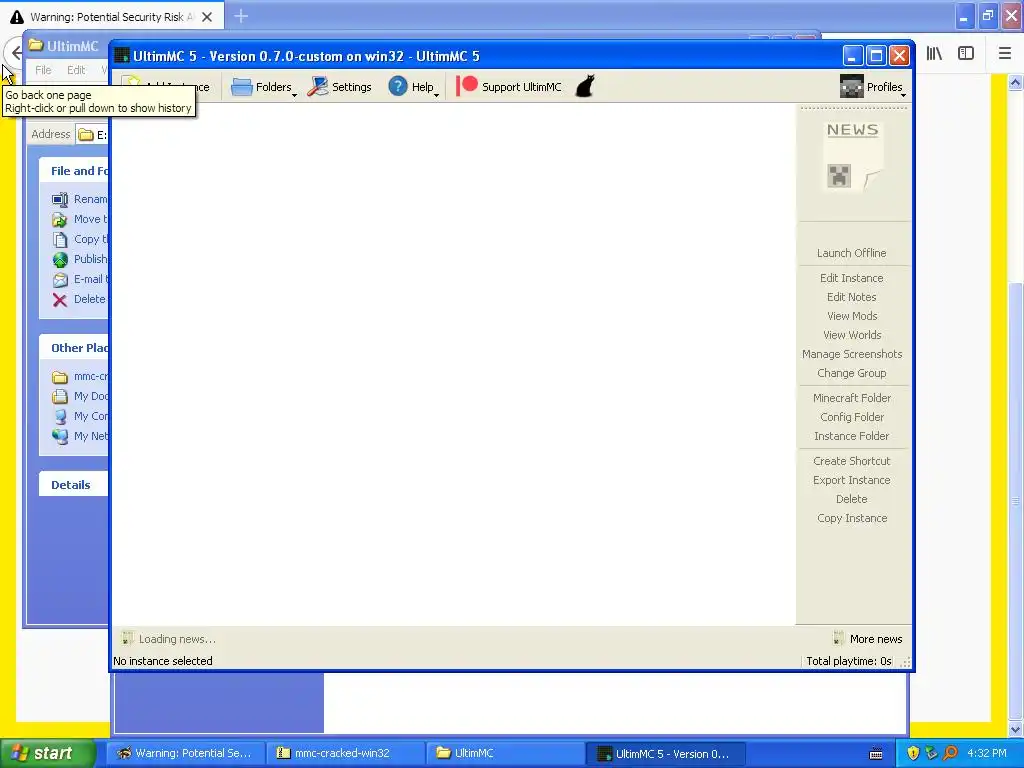Click the security shield tray icon

913,753
